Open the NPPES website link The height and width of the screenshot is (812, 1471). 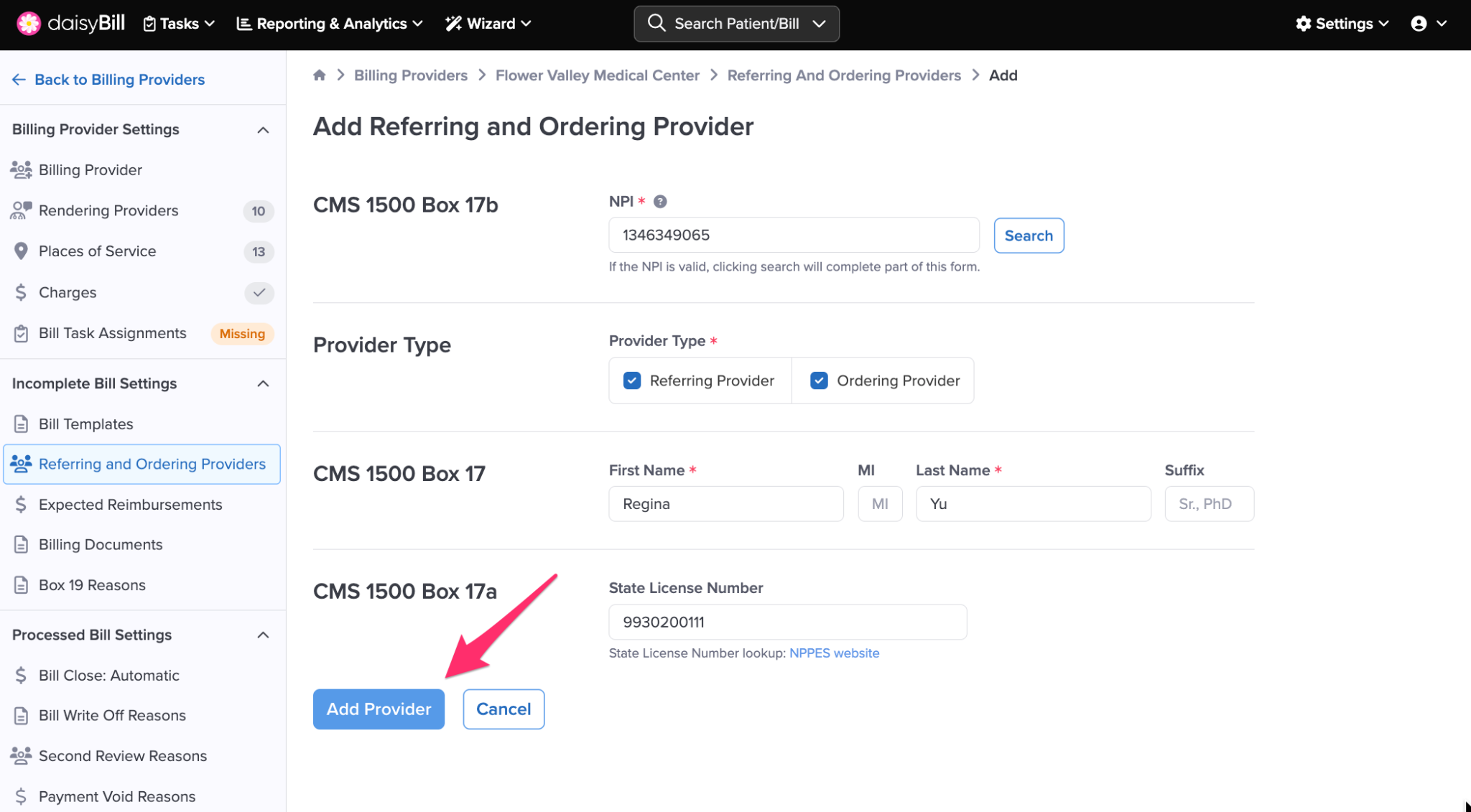coord(834,653)
